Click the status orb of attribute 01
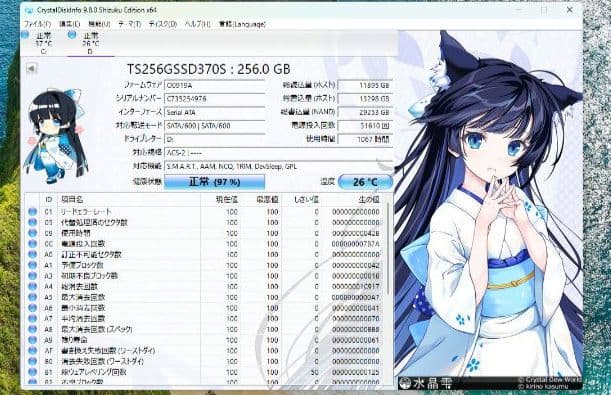Screen dimensions: 611x395 click(33, 212)
